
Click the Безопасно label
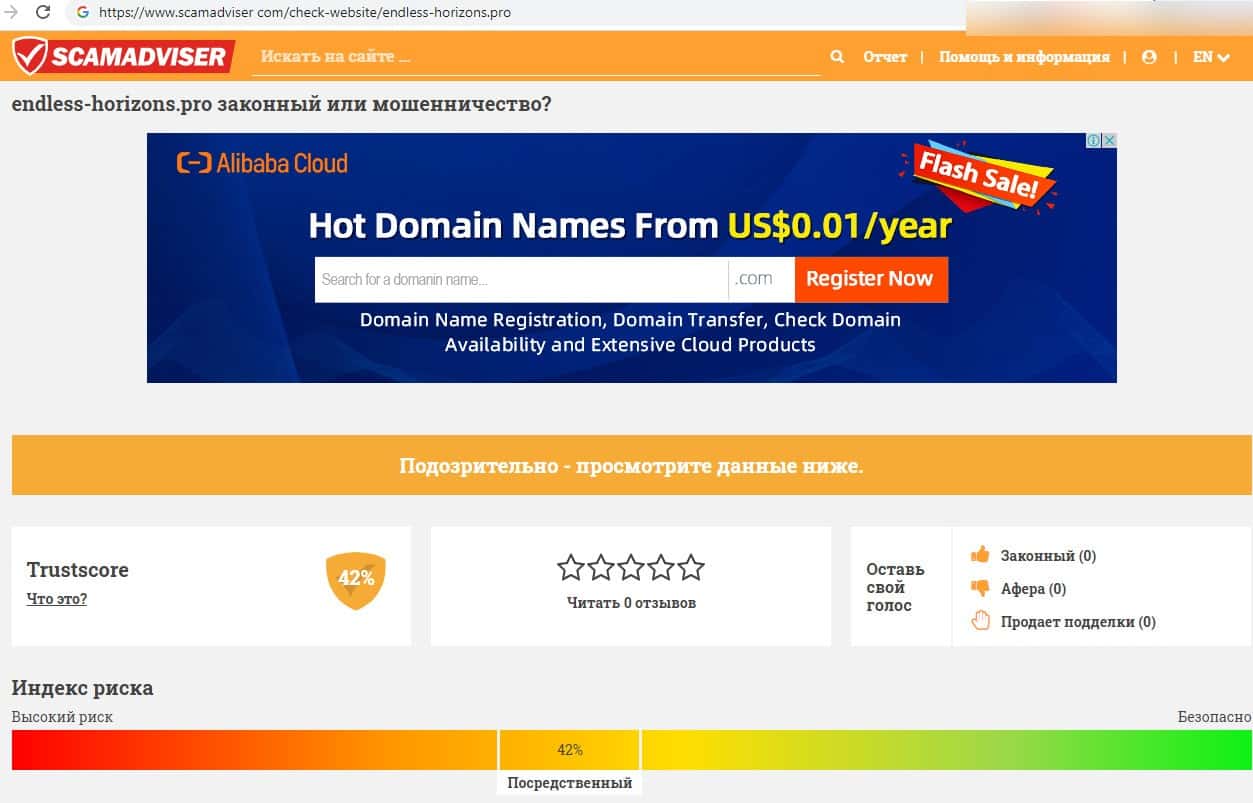(x=1214, y=717)
